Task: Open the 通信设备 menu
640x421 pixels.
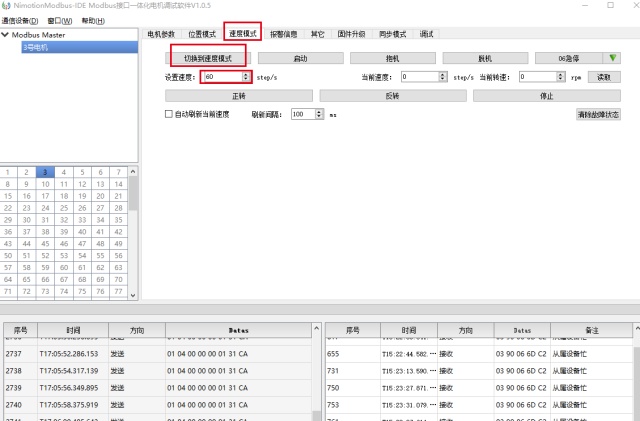Action: point(20,20)
